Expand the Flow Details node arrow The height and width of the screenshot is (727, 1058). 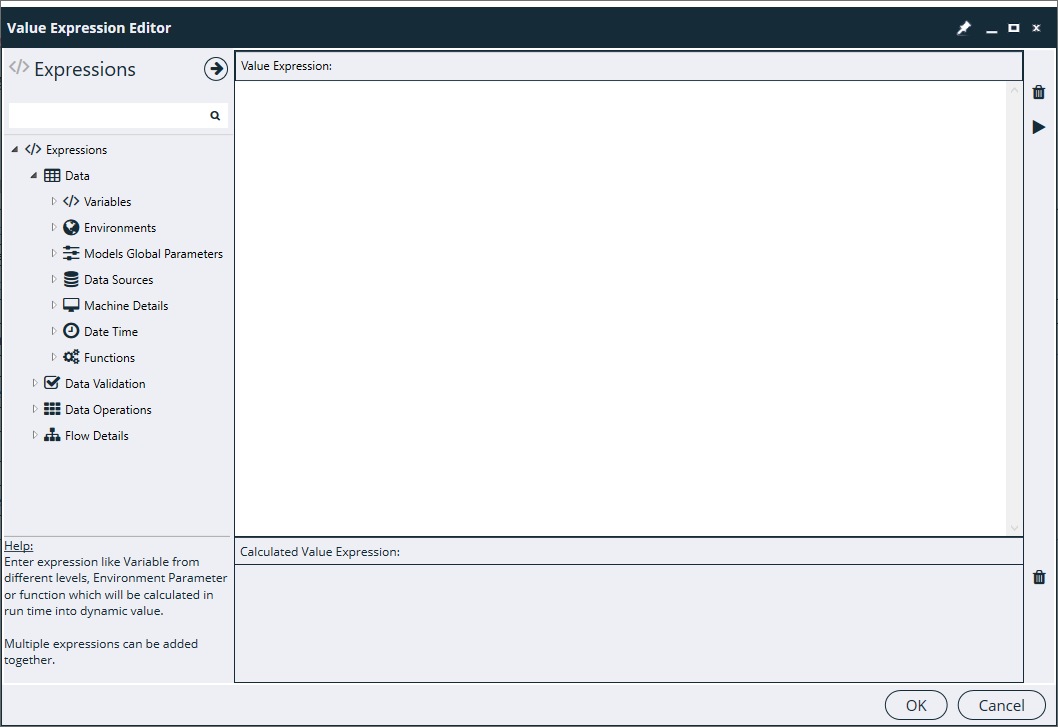click(35, 436)
